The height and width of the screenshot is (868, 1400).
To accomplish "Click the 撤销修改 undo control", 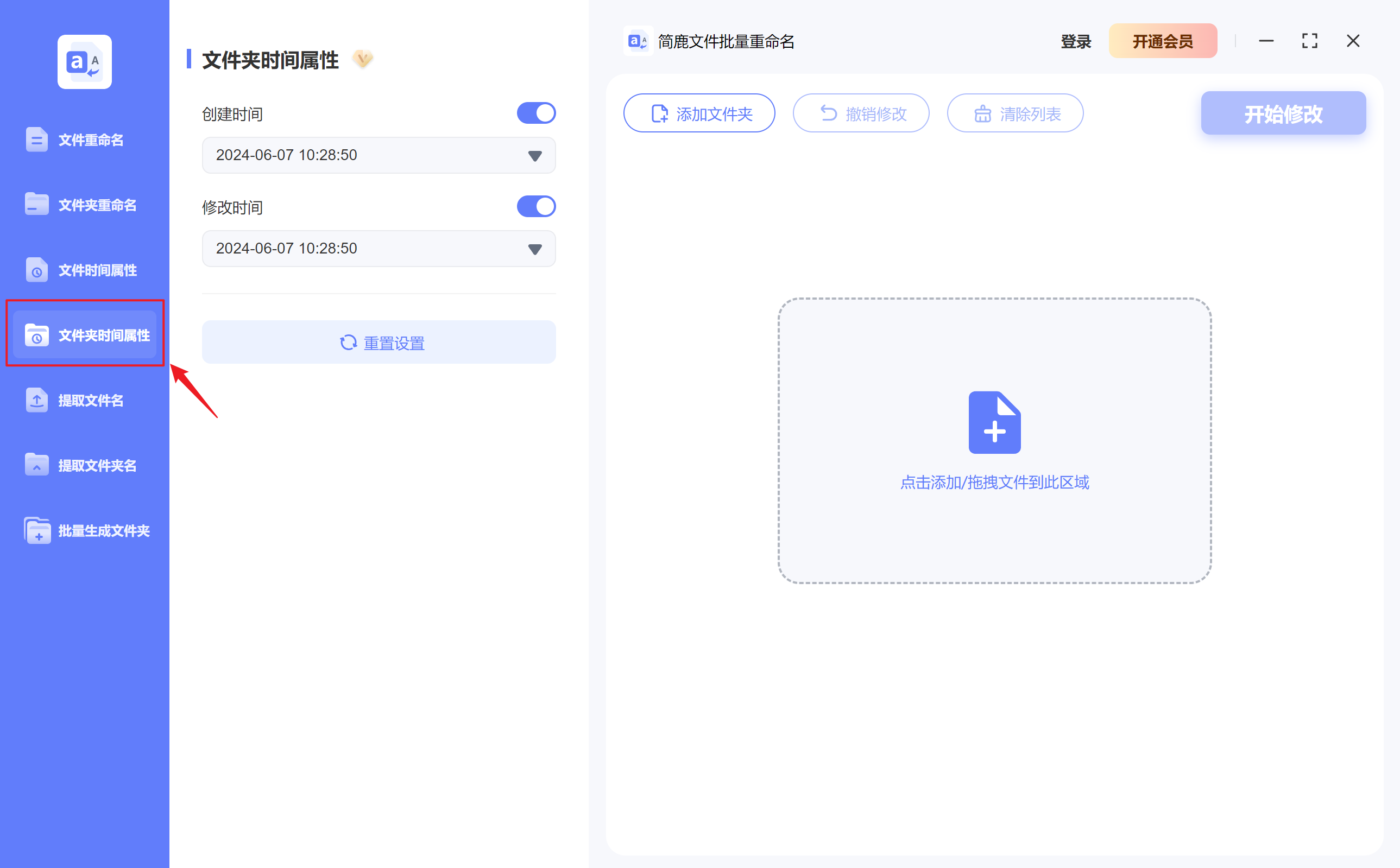I will [x=861, y=113].
